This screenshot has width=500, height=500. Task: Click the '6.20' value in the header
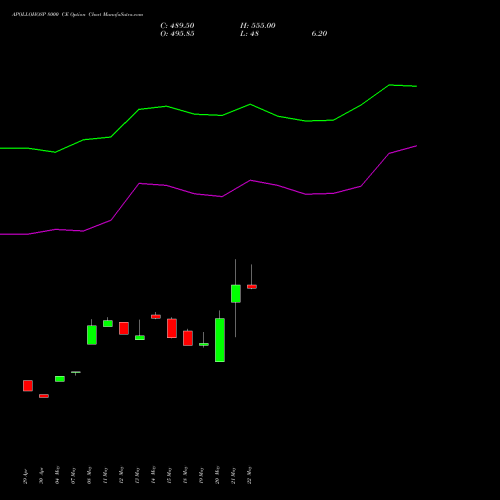[319, 34]
